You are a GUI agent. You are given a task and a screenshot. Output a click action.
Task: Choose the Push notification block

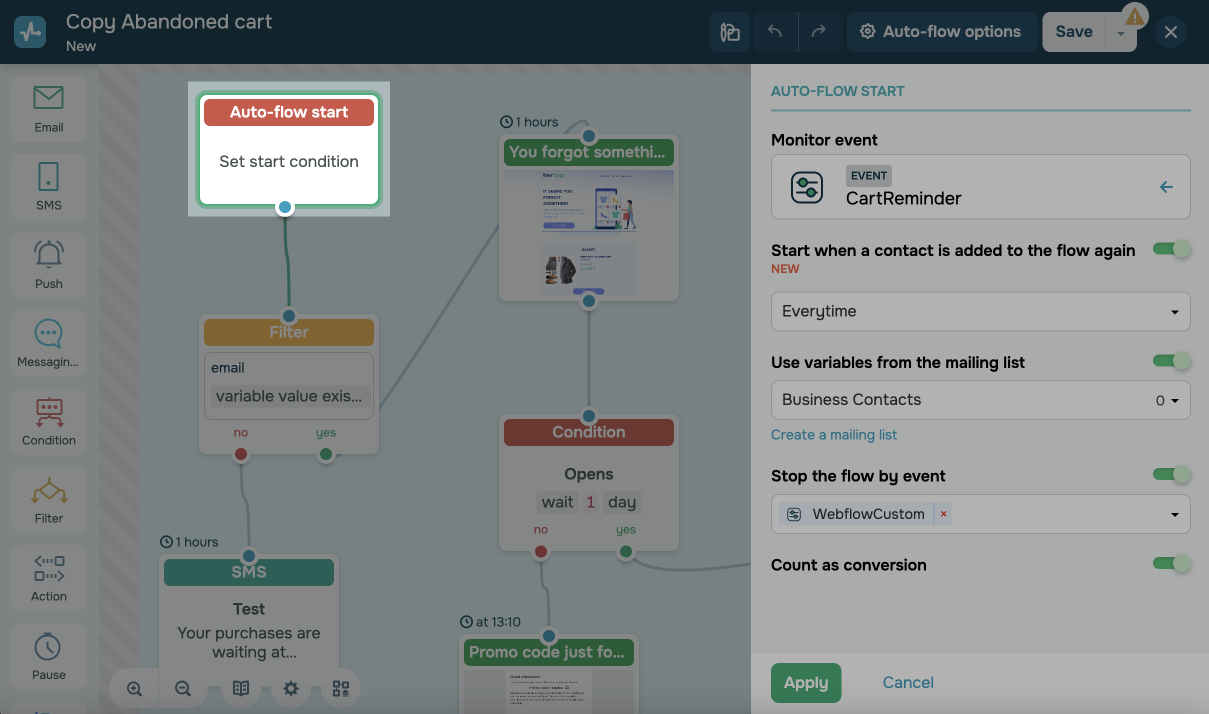click(48, 264)
